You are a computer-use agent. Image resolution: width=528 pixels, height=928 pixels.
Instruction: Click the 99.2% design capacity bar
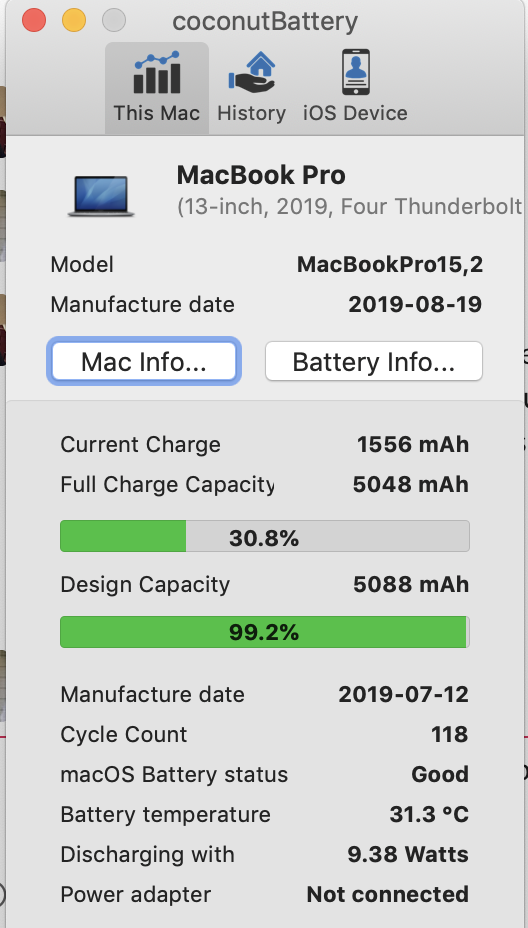click(265, 632)
